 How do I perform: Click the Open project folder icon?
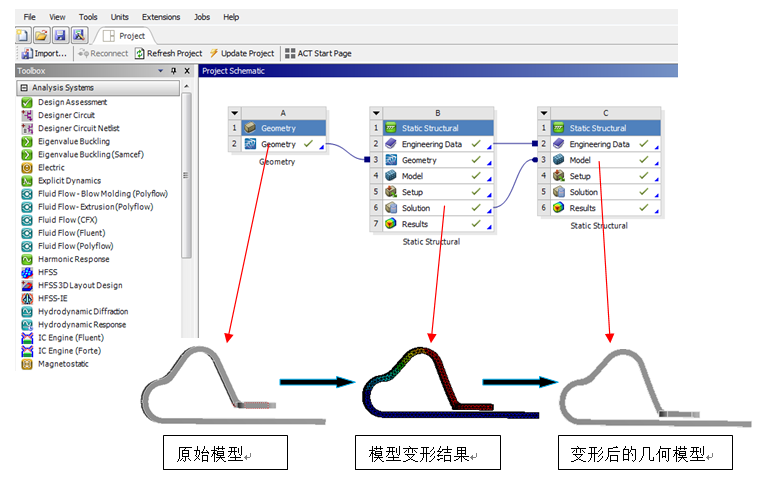(41, 35)
